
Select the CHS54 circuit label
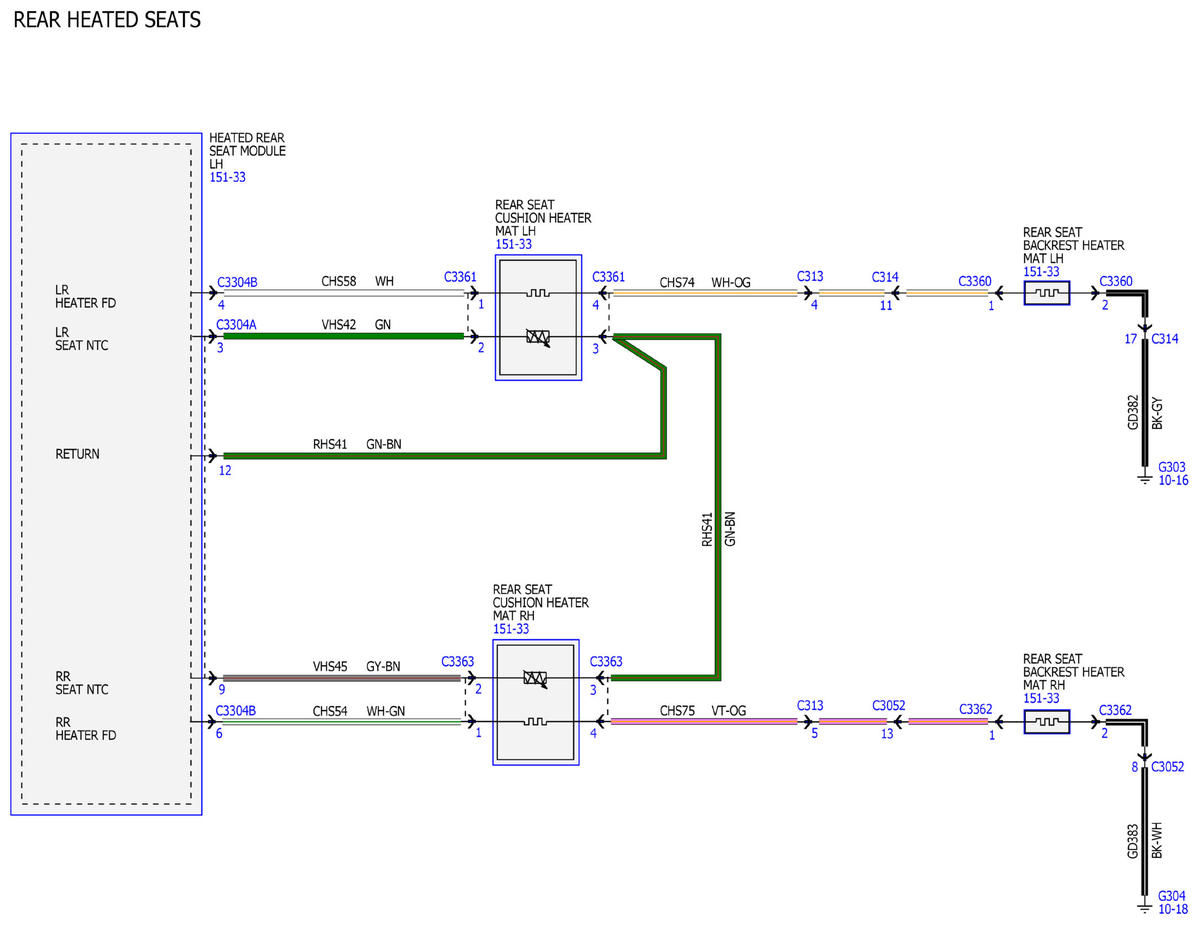(x=330, y=710)
